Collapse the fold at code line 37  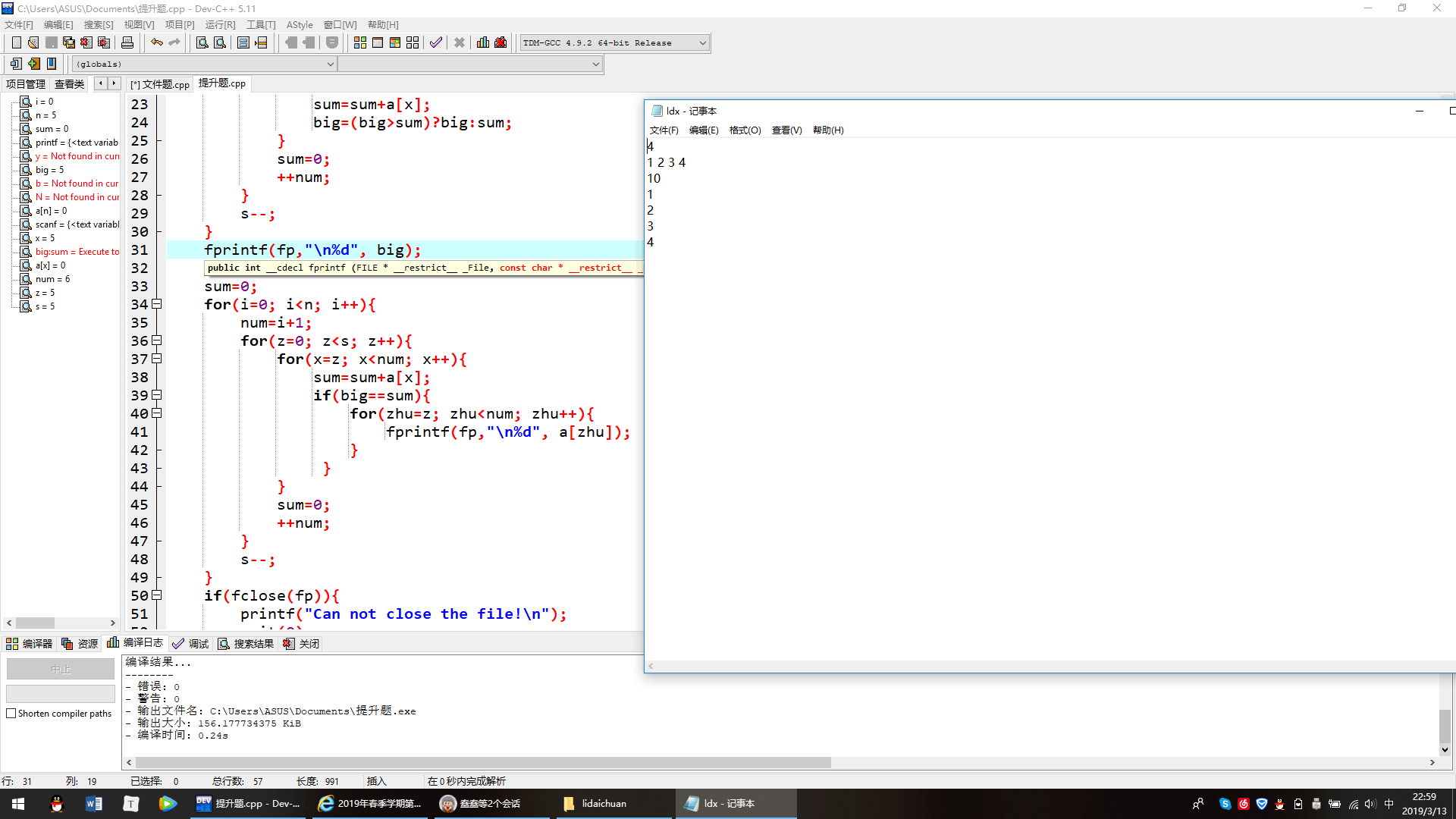[x=157, y=359]
